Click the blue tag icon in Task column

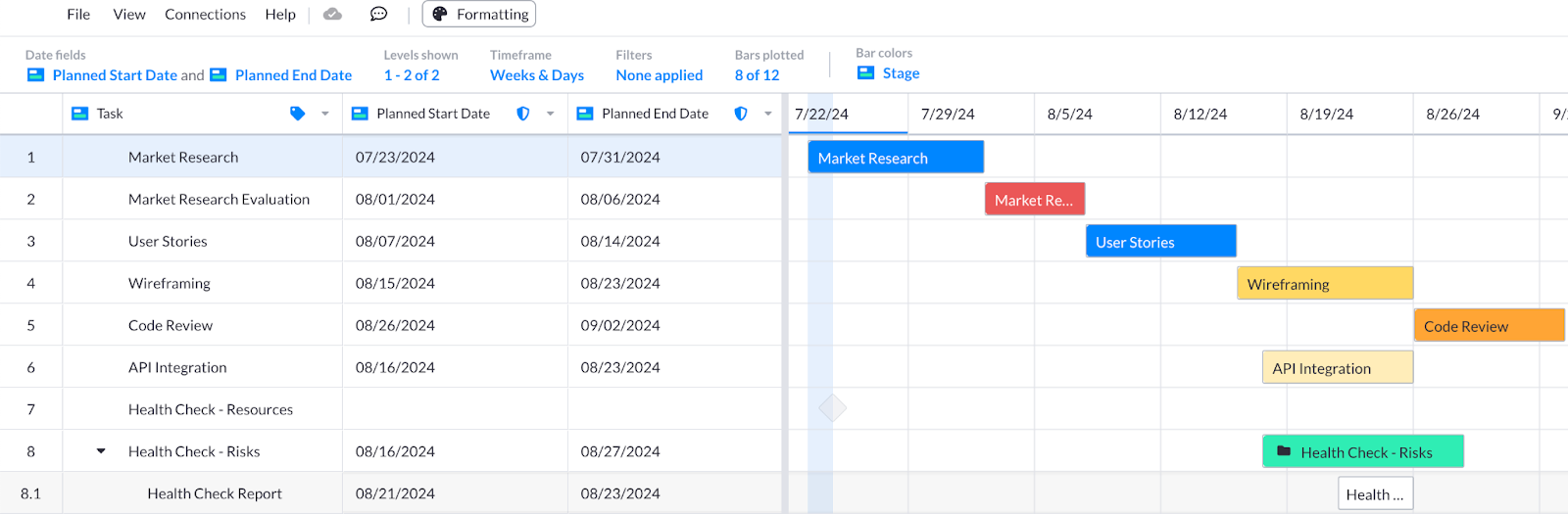(x=298, y=114)
